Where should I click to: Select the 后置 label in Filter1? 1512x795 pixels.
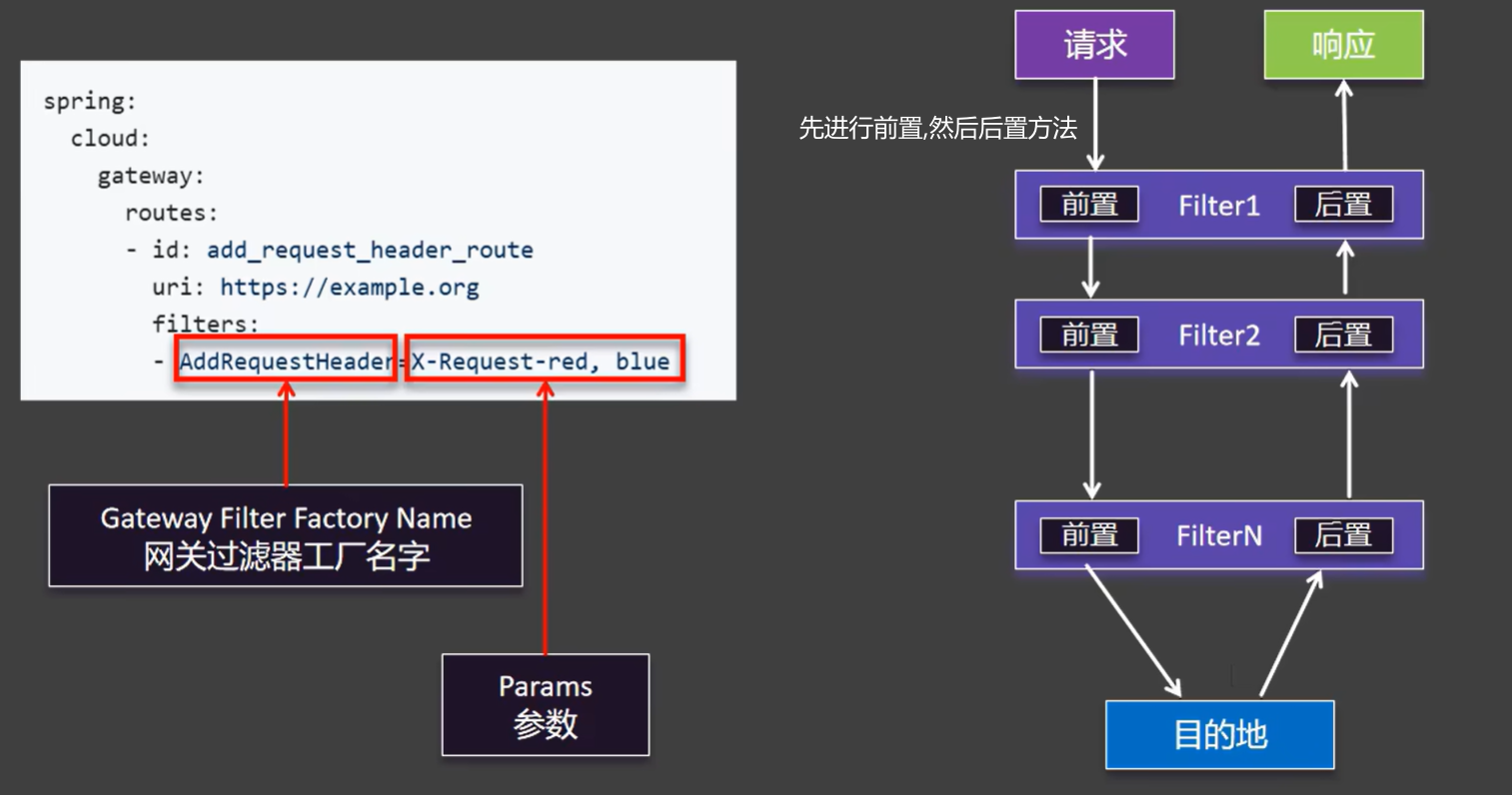tap(1343, 205)
